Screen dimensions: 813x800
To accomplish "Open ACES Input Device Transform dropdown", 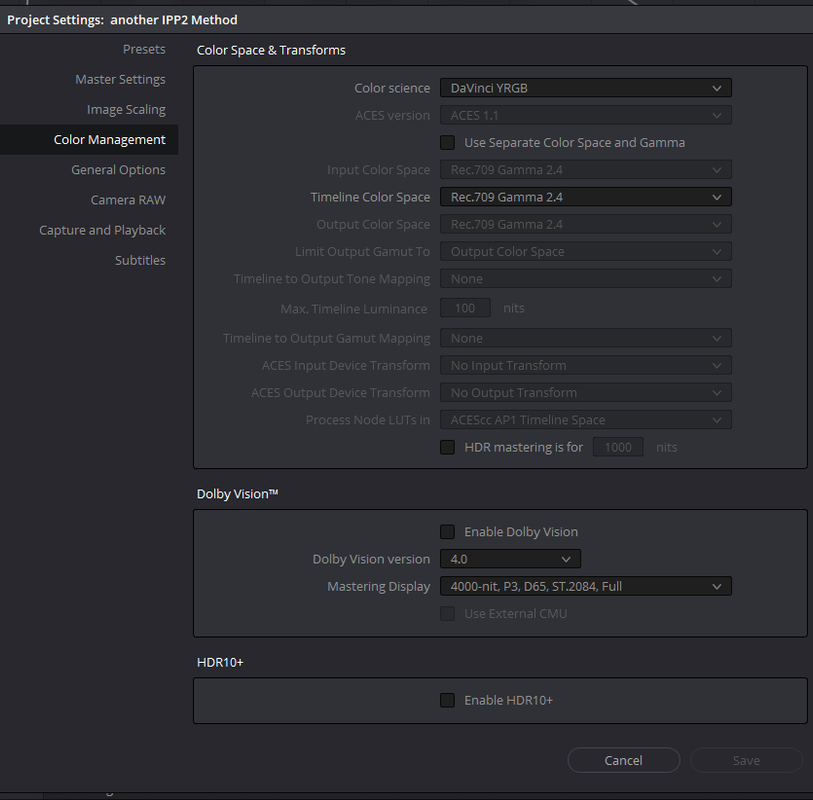I will [585, 365].
